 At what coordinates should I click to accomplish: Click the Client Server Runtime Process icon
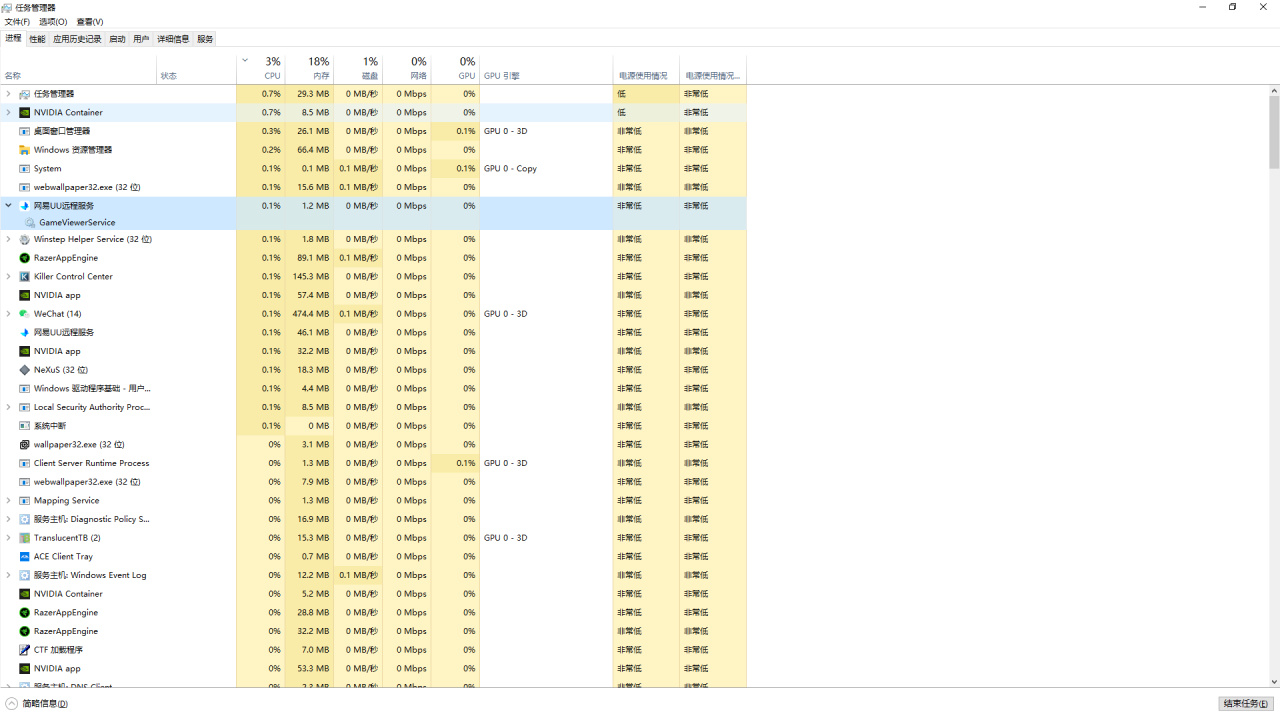[x=25, y=463]
